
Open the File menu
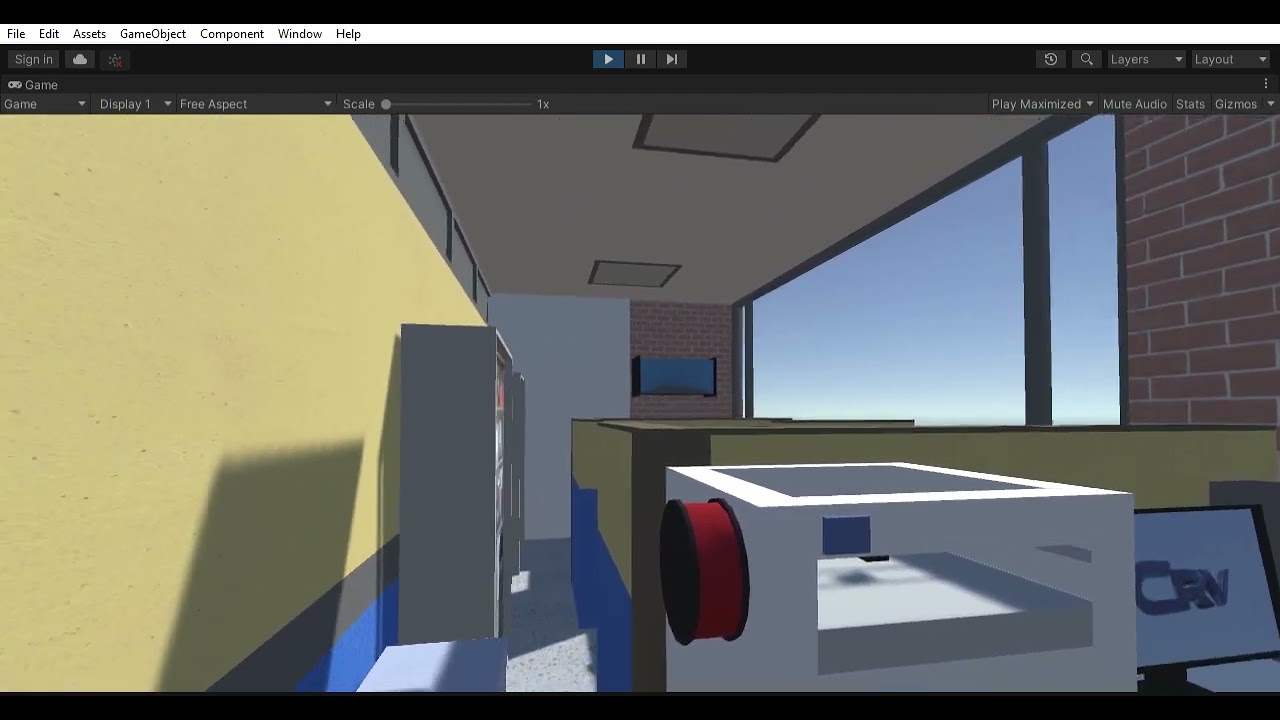(x=16, y=34)
